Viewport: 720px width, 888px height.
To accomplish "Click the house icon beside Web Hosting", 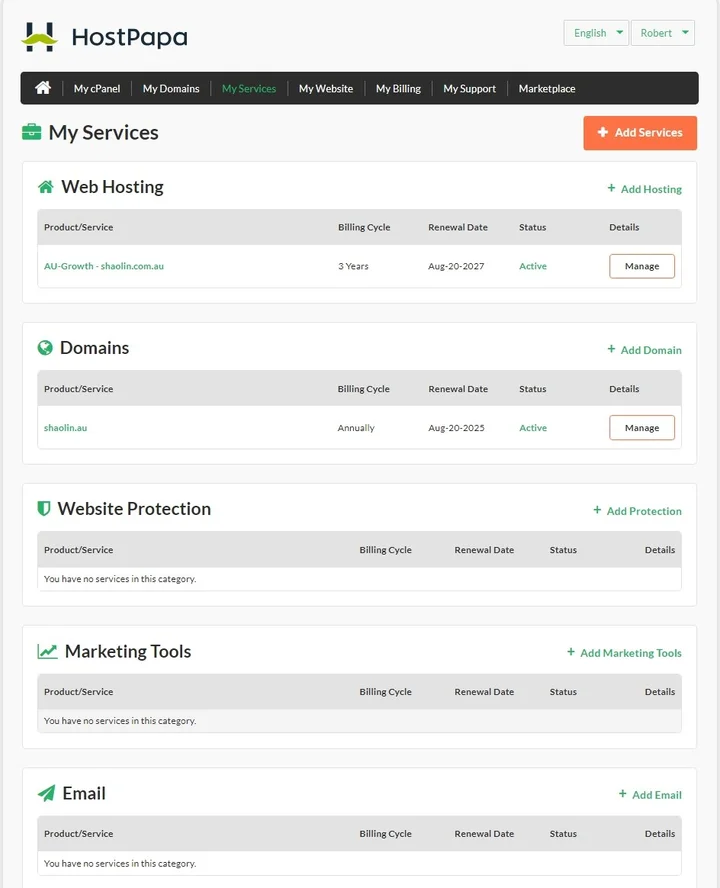I will [x=46, y=187].
